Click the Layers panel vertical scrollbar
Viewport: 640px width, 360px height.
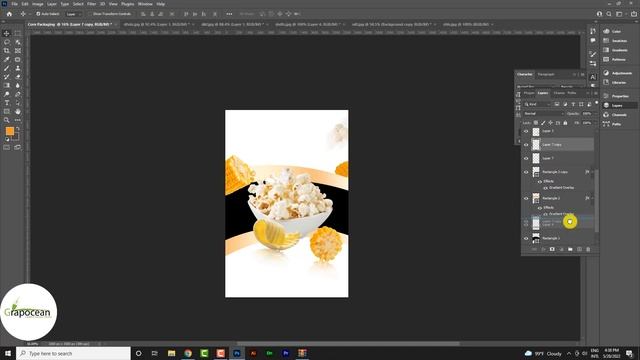click(596, 200)
